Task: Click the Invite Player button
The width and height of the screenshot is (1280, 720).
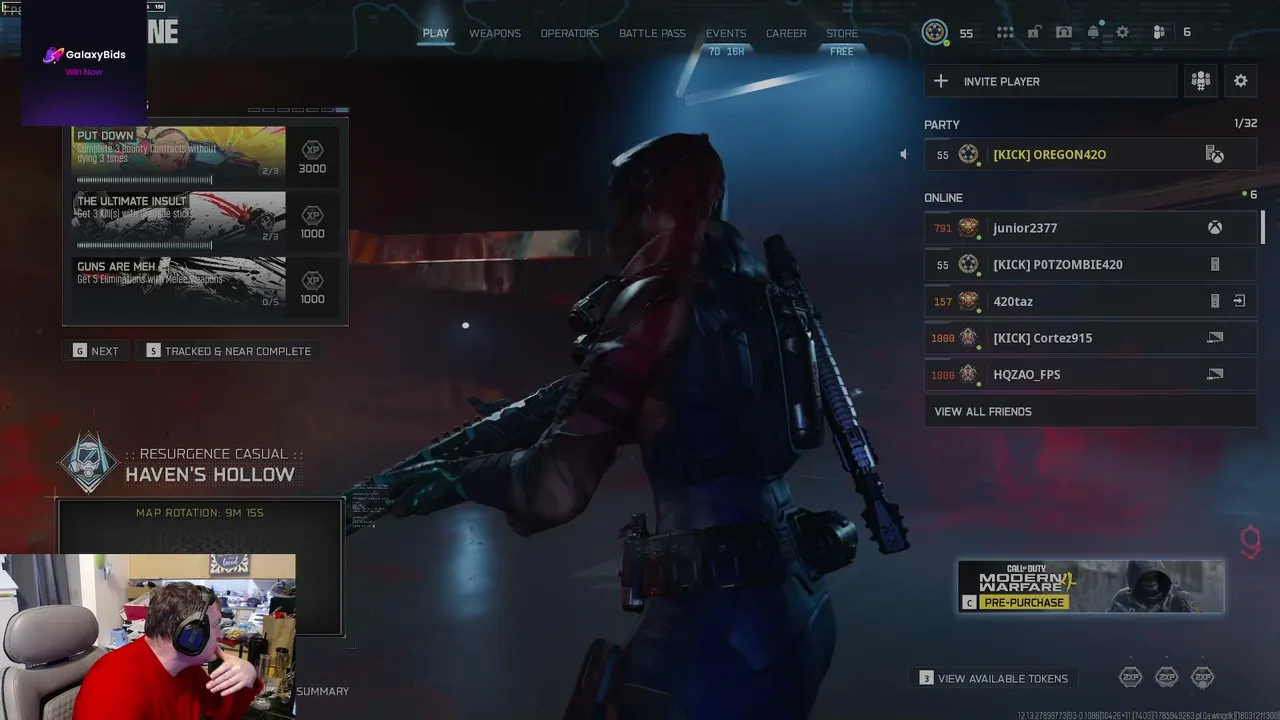Action: tap(1051, 81)
